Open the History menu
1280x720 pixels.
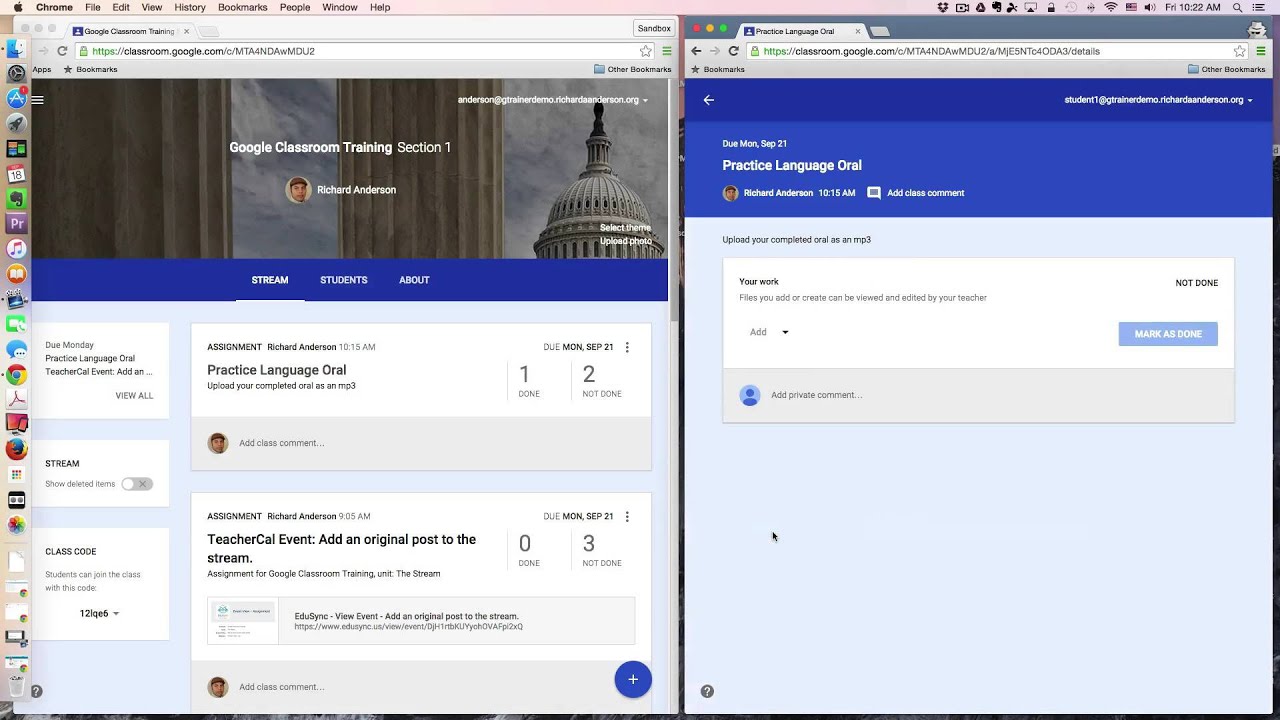(190, 7)
